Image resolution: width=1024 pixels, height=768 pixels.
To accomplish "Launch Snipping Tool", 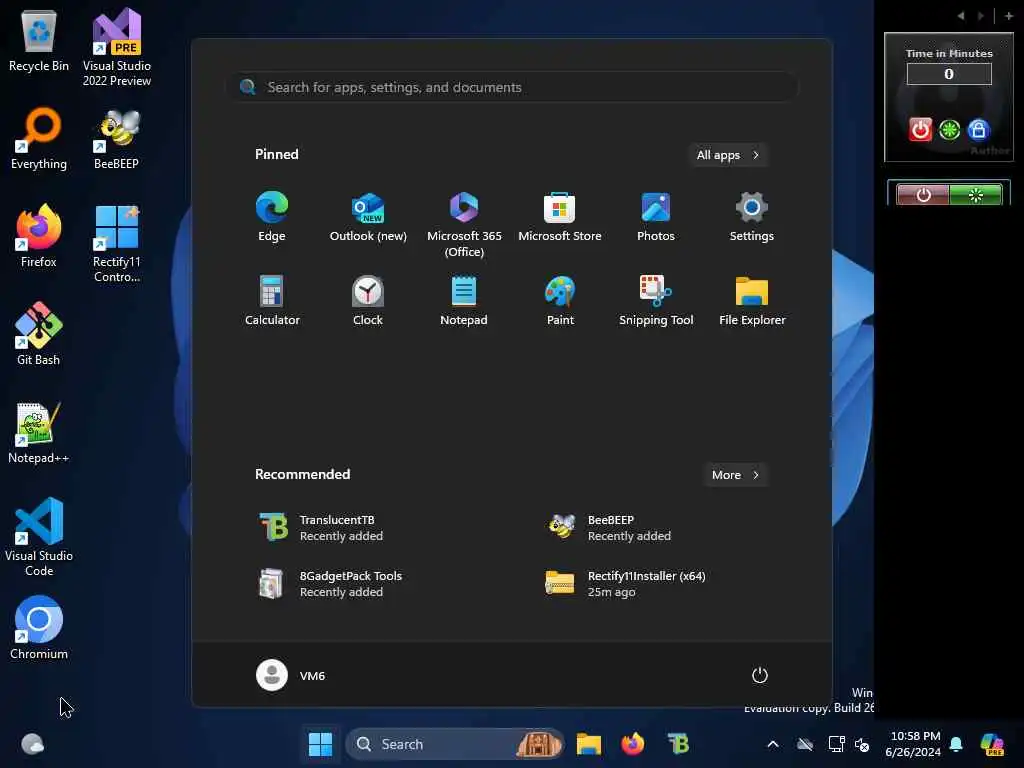I will click(656, 300).
